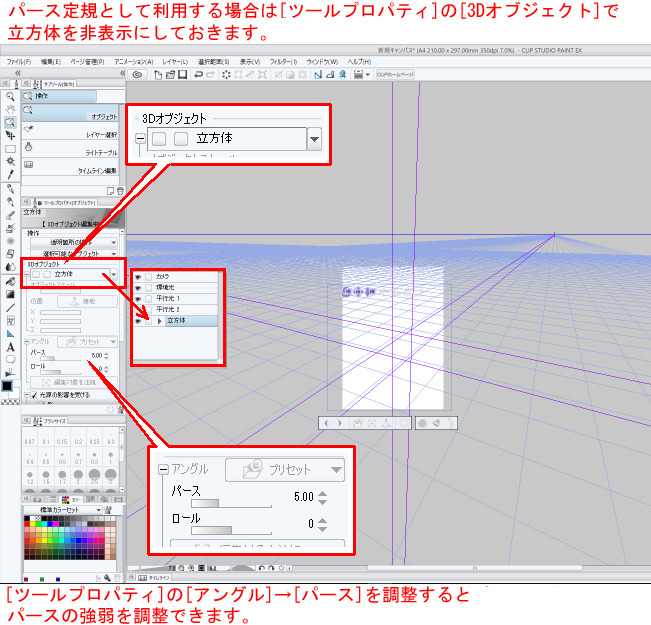Screen dimensions: 651x625
Task: Select the Move layer tool
Action: (x=10, y=135)
